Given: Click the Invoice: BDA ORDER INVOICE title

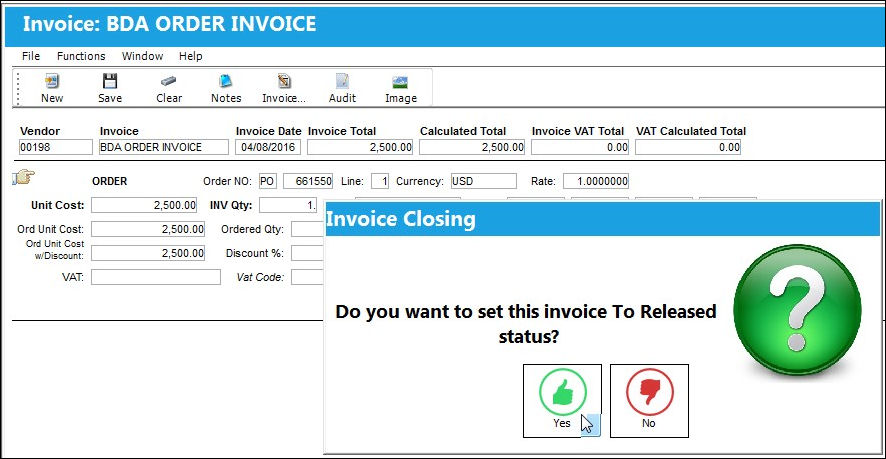Looking at the screenshot, I should tap(170, 24).
